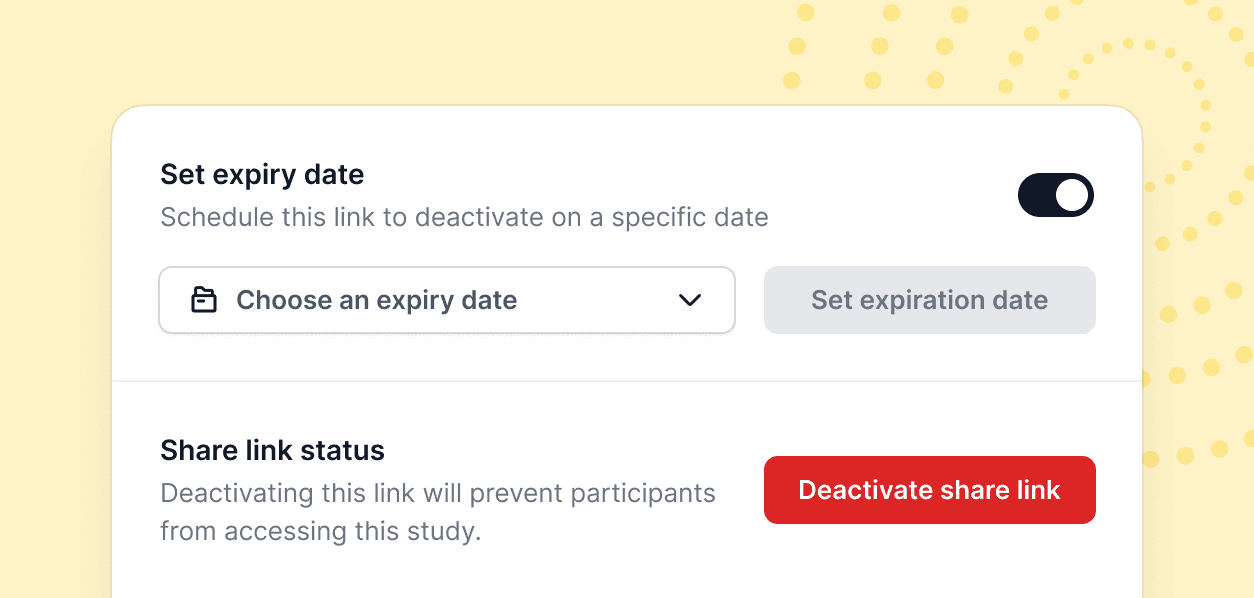
Task: Click the 'Schedule this link to deactivate' description
Action: tap(464, 217)
